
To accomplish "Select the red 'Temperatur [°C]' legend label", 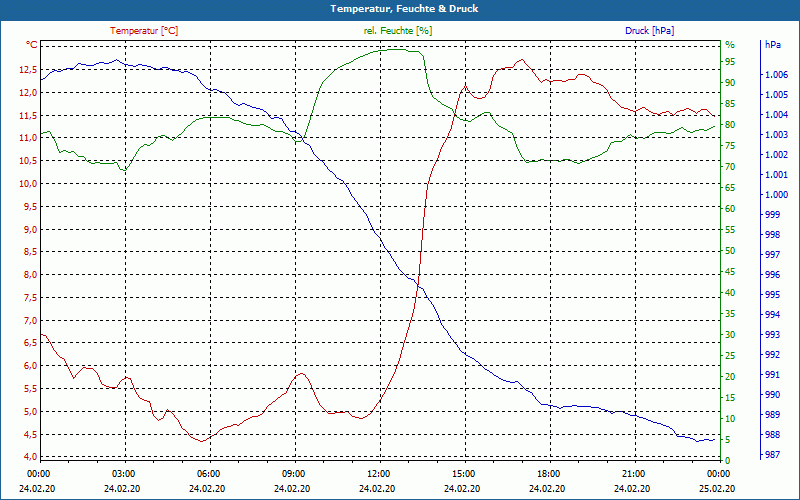I will tap(144, 31).
